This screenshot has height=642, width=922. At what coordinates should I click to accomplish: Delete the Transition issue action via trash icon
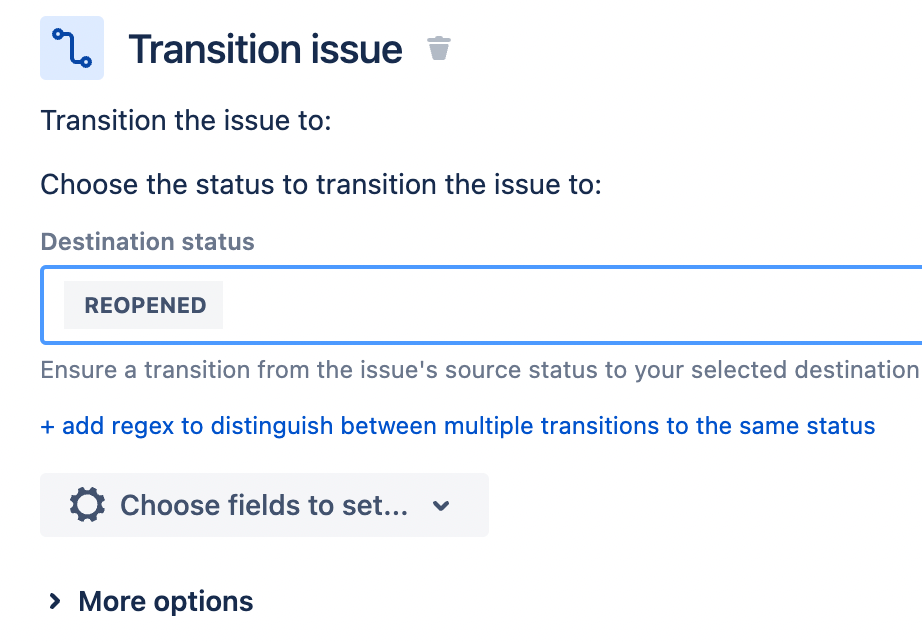[438, 47]
